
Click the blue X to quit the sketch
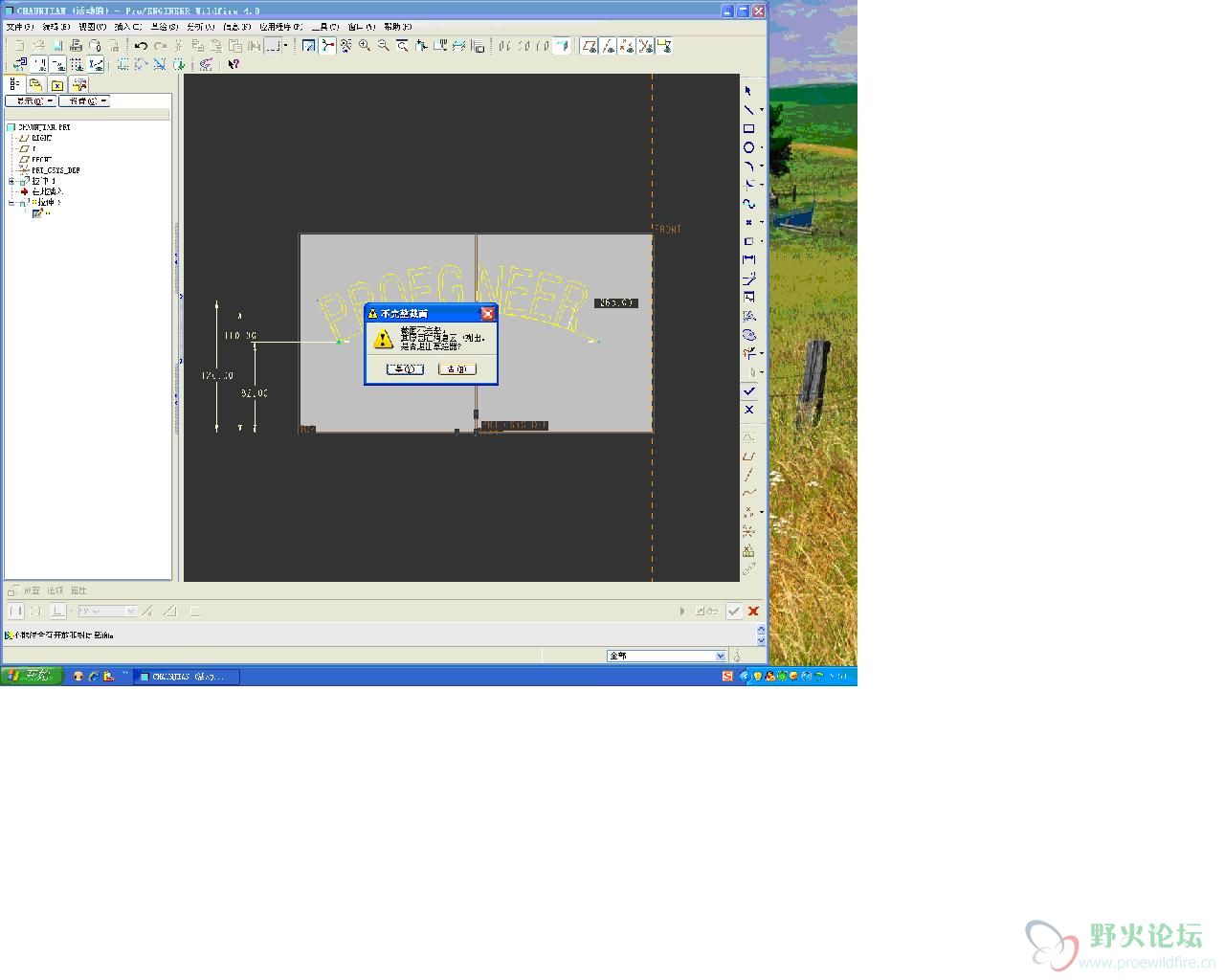(x=749, y=410)
